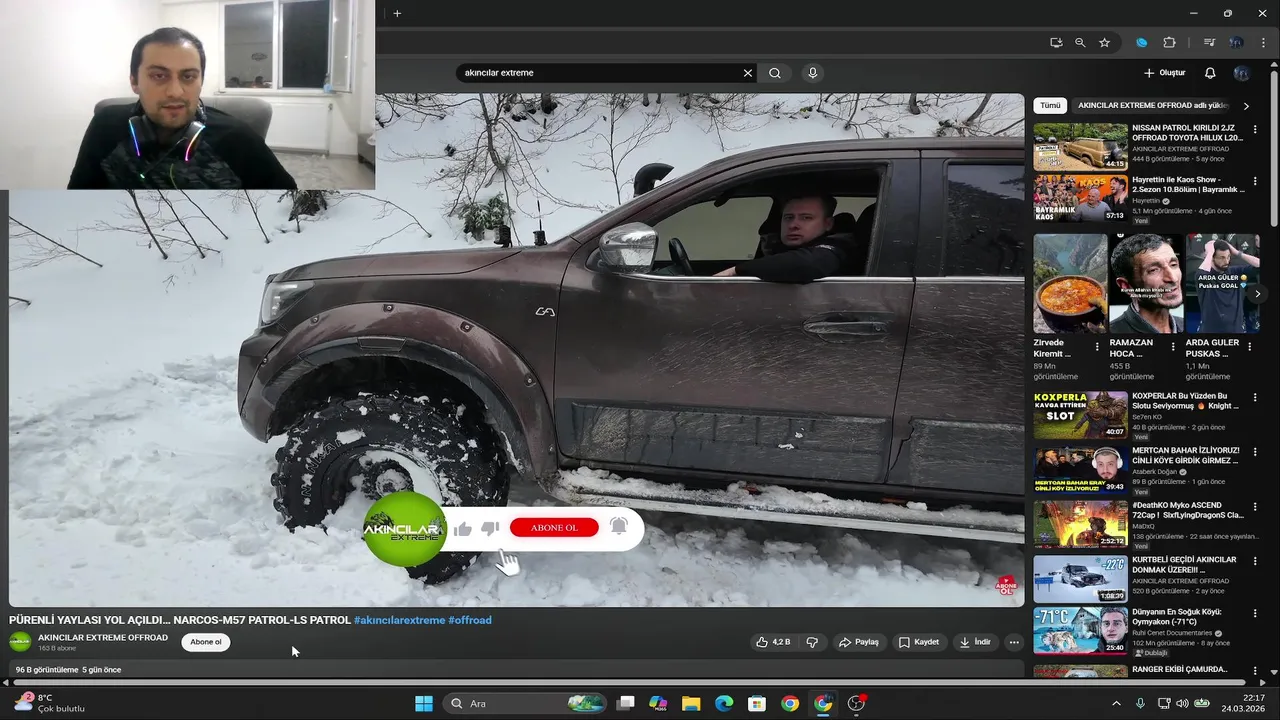Open the weather widget 8°C Çok bulutlu
The image size is (1280, 720).
click(50, 703)
